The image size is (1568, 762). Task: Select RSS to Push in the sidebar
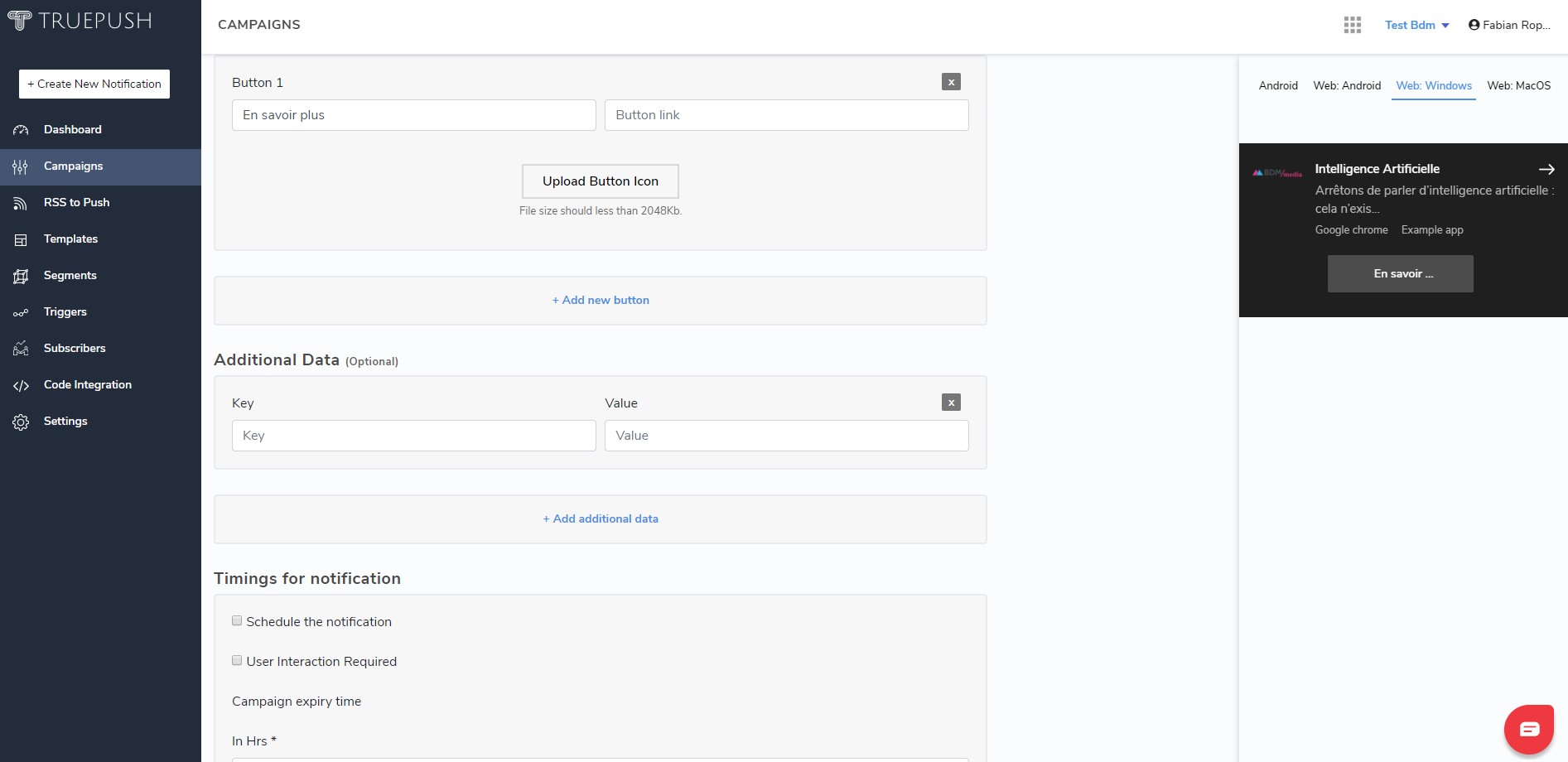pyautogui.click(x=76, y=202)
